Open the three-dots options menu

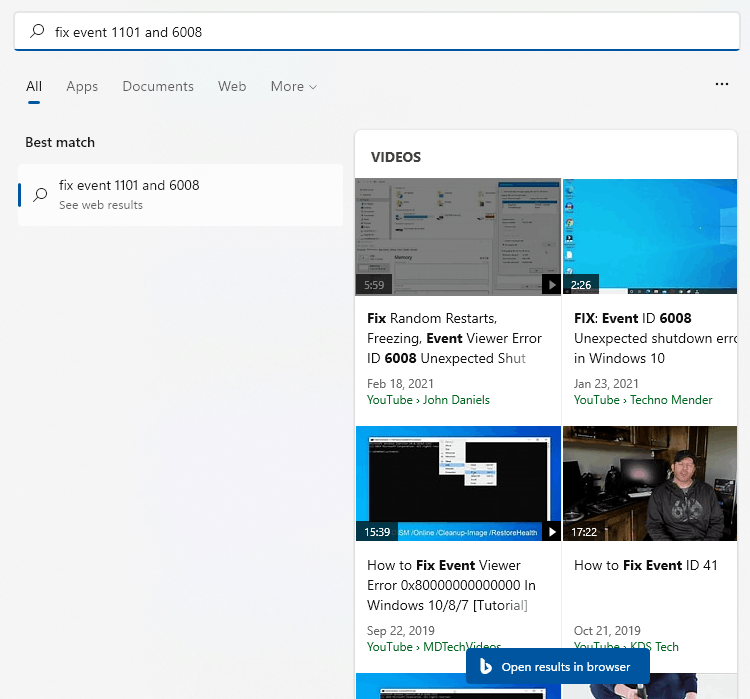pyautogui.click(x=722, y=84)
